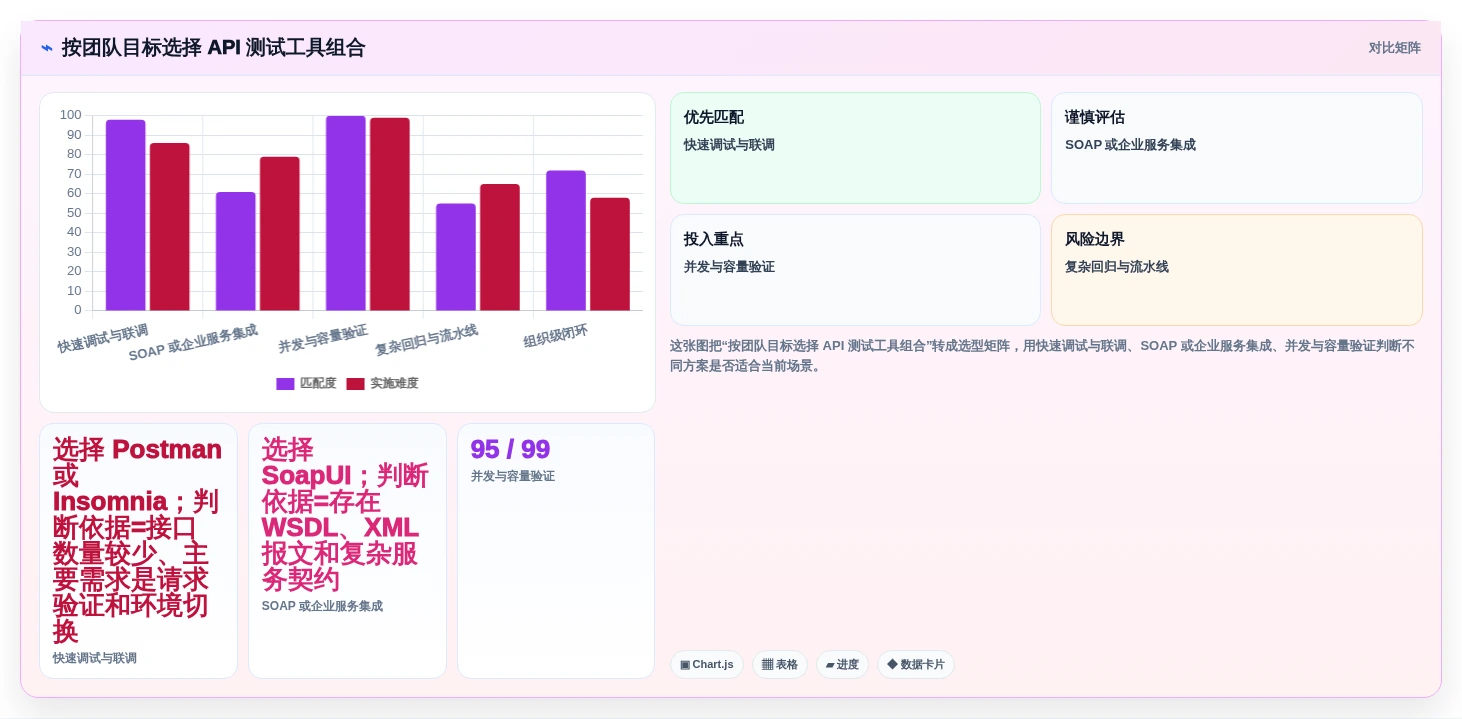Screen dimensions: 1462x719
Task: Click the 并发与容量验证 x-axis label in the chart
Action: (323, 339)
